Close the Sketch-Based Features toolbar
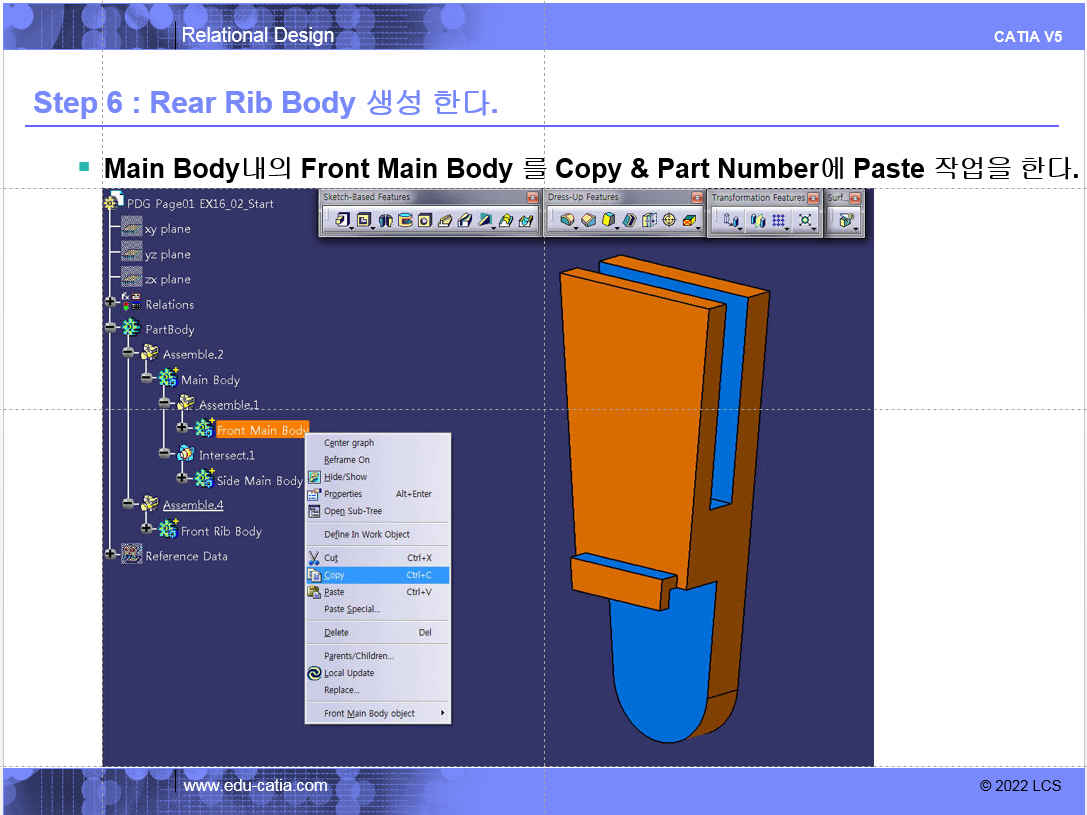 (x=532, y=197)
